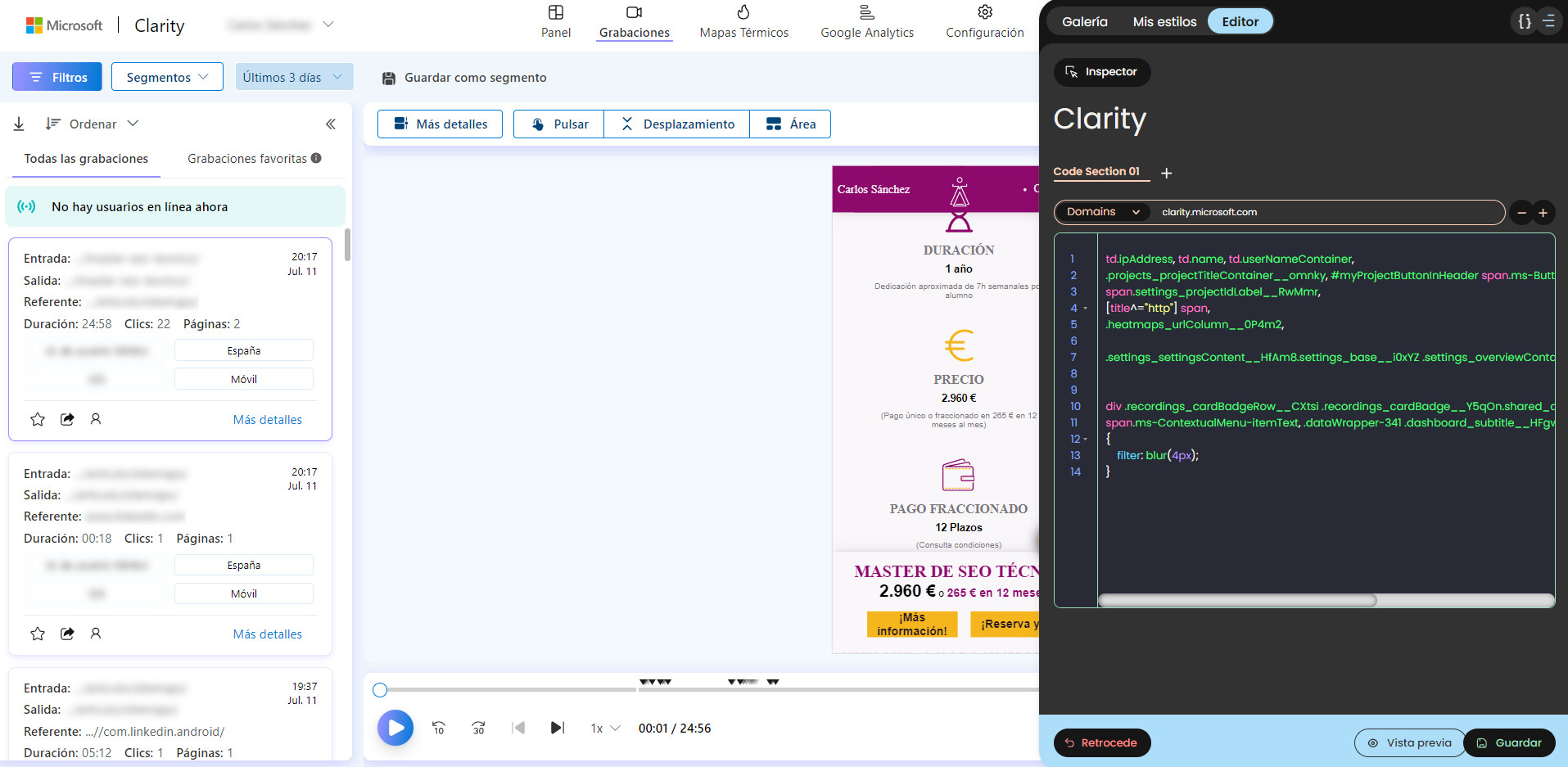The width and height of the screenshot is (1568, 767).
Task: Share the first recording
Action: 67,419
